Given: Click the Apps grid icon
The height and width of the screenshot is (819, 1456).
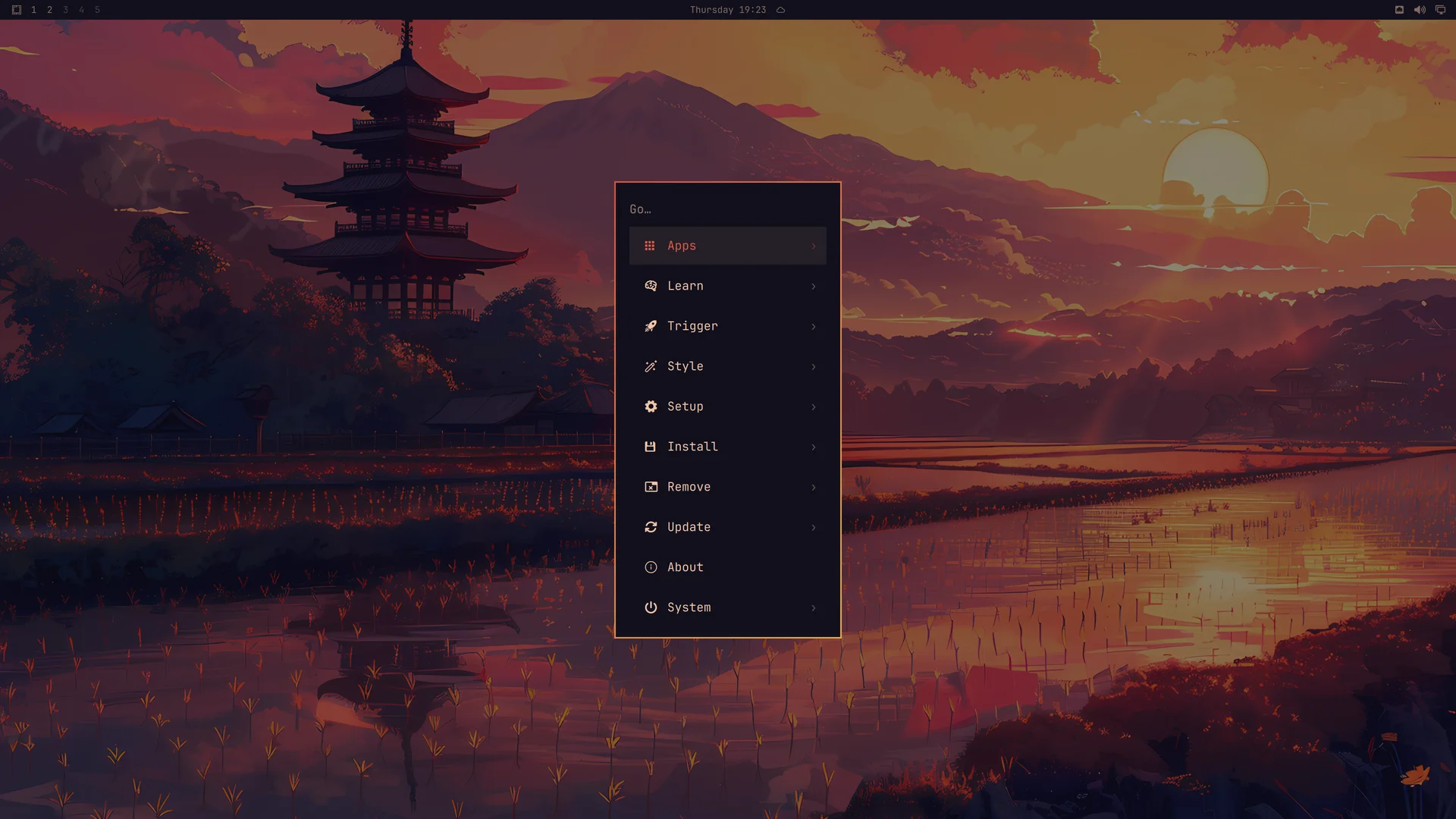Looking at the screenshot, I should (650, 246).
